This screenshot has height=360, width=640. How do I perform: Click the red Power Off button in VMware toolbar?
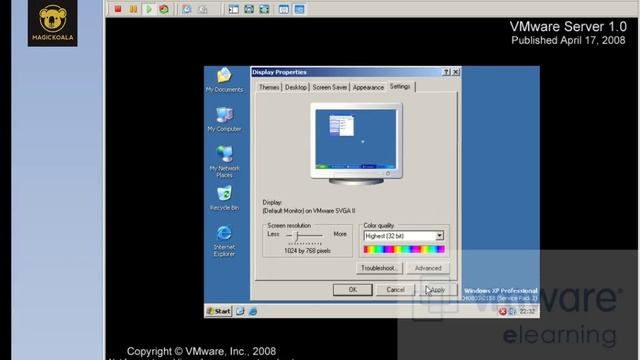click(x=118, y=9)
